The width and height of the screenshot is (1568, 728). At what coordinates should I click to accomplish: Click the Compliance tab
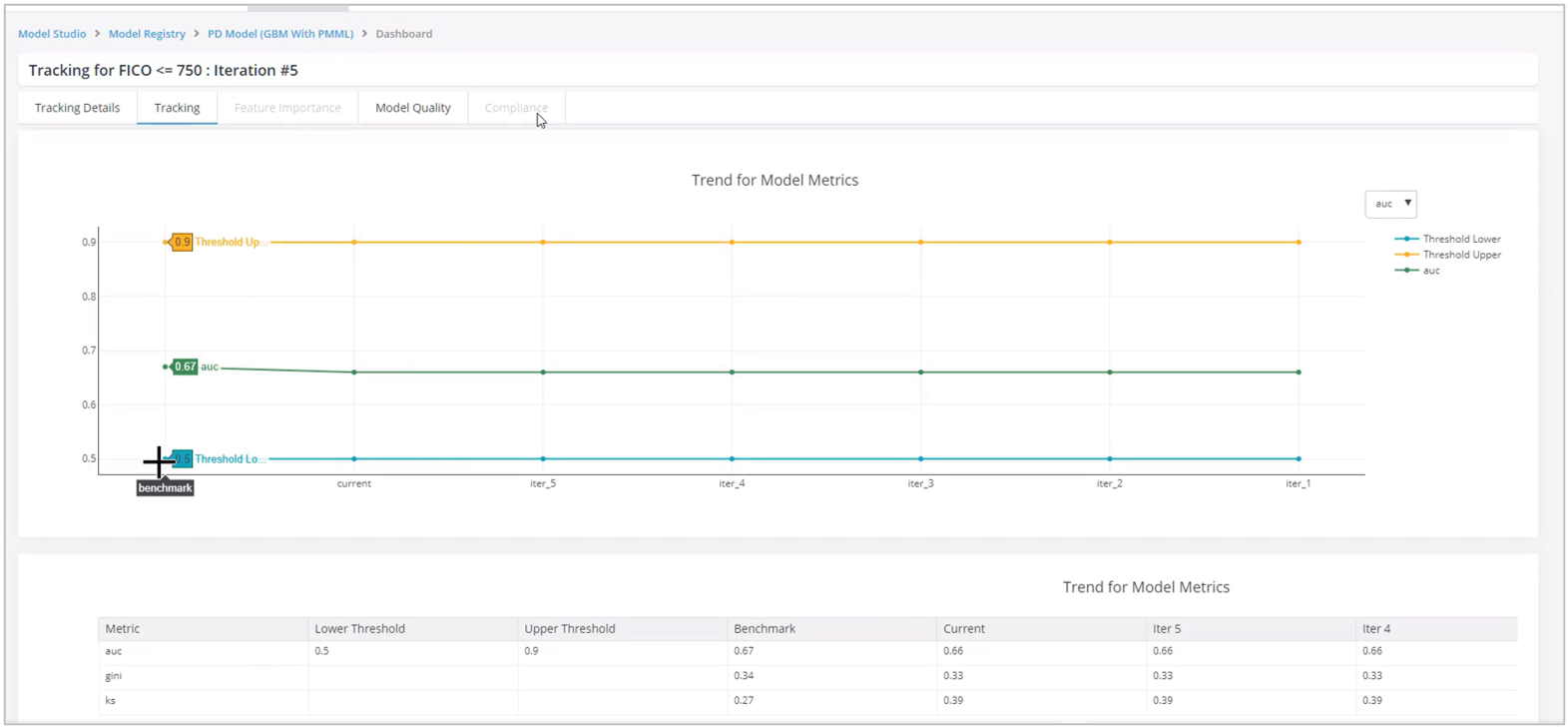516,108
